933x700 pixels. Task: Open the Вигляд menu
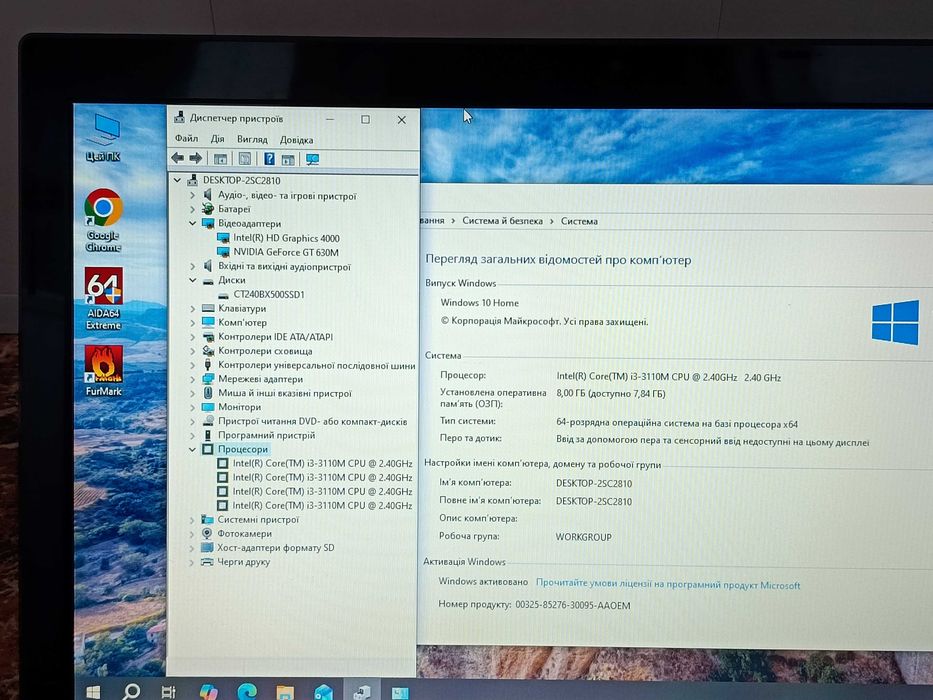click(252, 139)
